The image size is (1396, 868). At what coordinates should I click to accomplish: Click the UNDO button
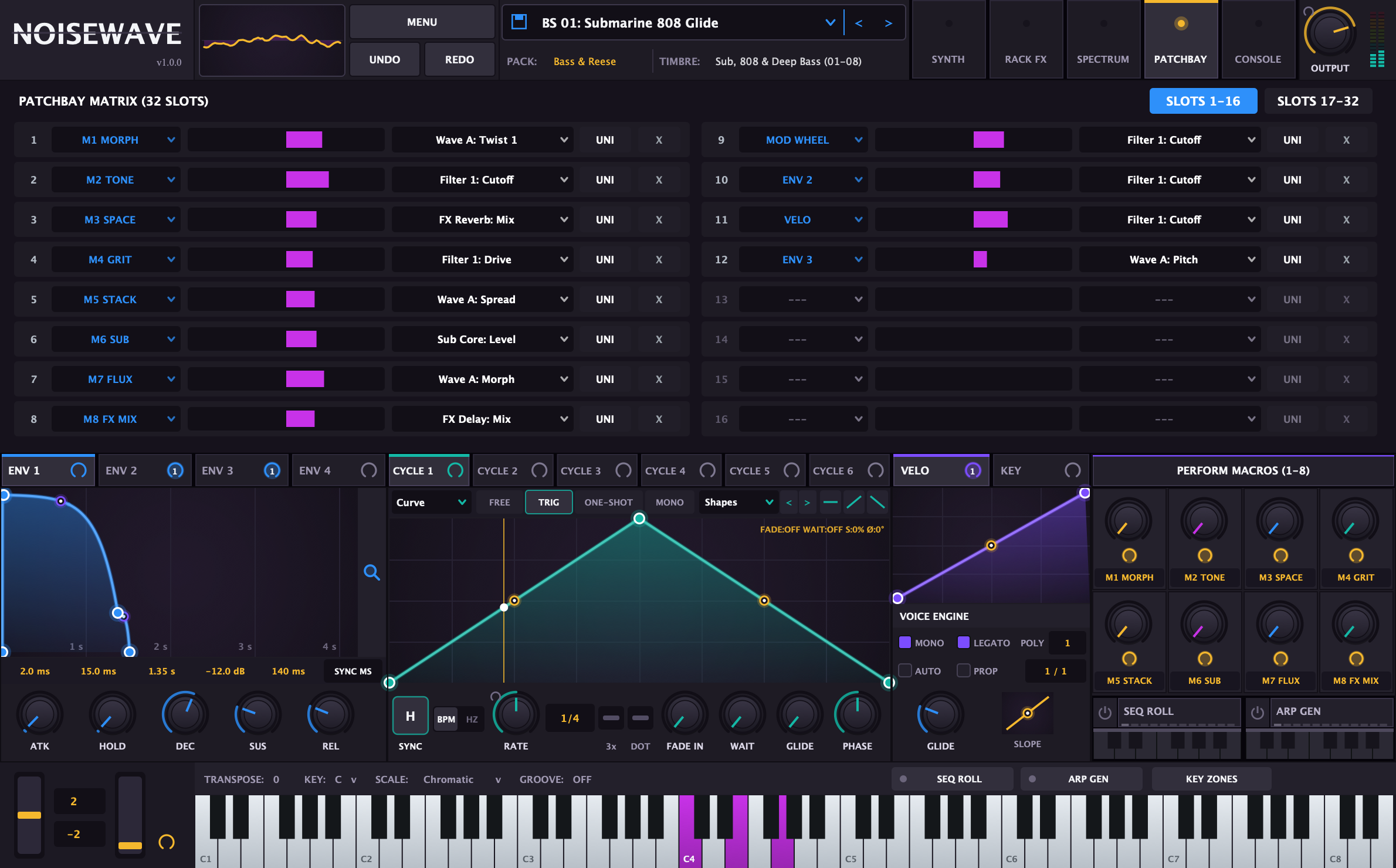pos(384,59)
